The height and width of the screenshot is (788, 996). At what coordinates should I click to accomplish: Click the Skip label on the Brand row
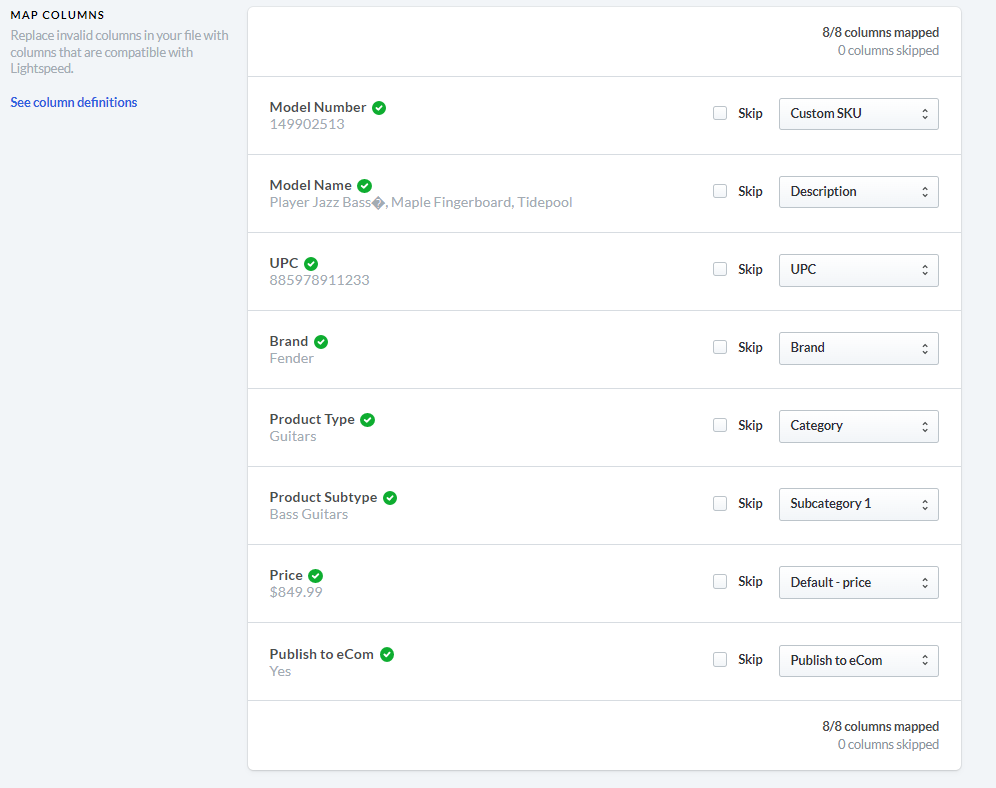click(750, 348)
